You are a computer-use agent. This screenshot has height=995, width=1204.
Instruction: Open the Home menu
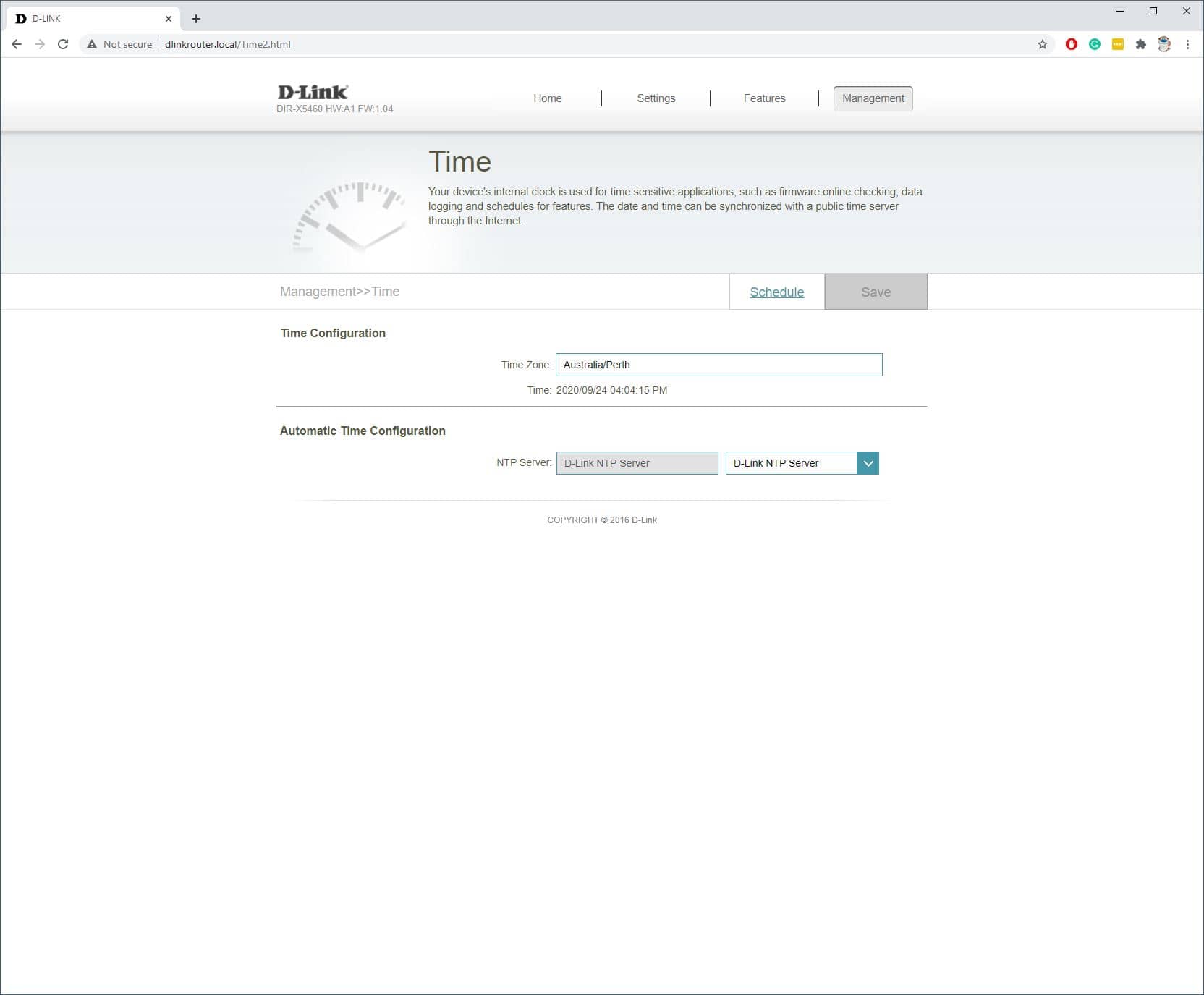(x=548, y=98)
